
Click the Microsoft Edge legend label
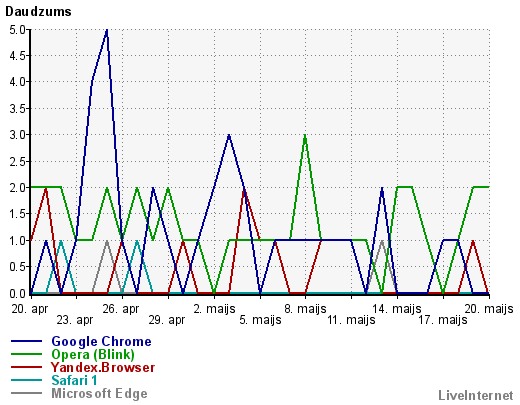click(99, 393)
